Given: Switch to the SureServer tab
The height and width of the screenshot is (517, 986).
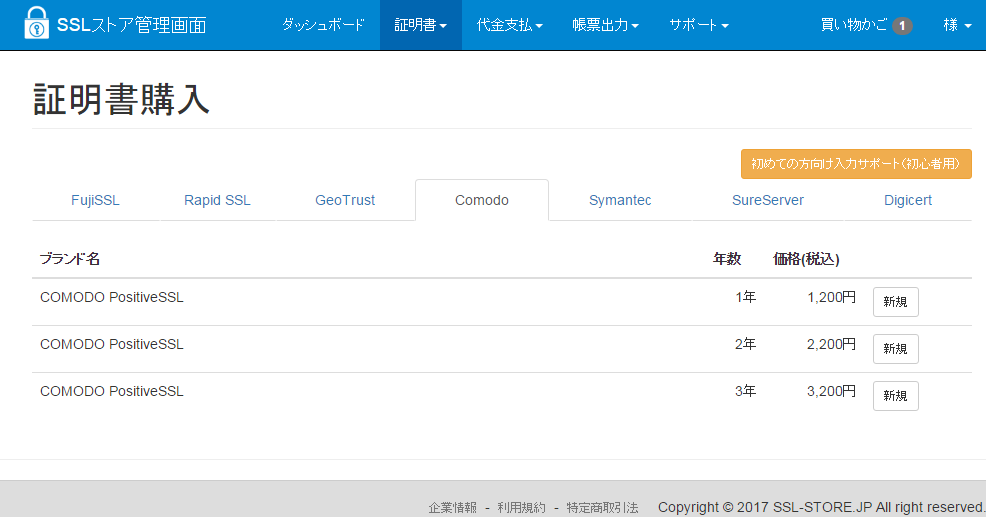Looking at the screenshot, I should point(768,200).
